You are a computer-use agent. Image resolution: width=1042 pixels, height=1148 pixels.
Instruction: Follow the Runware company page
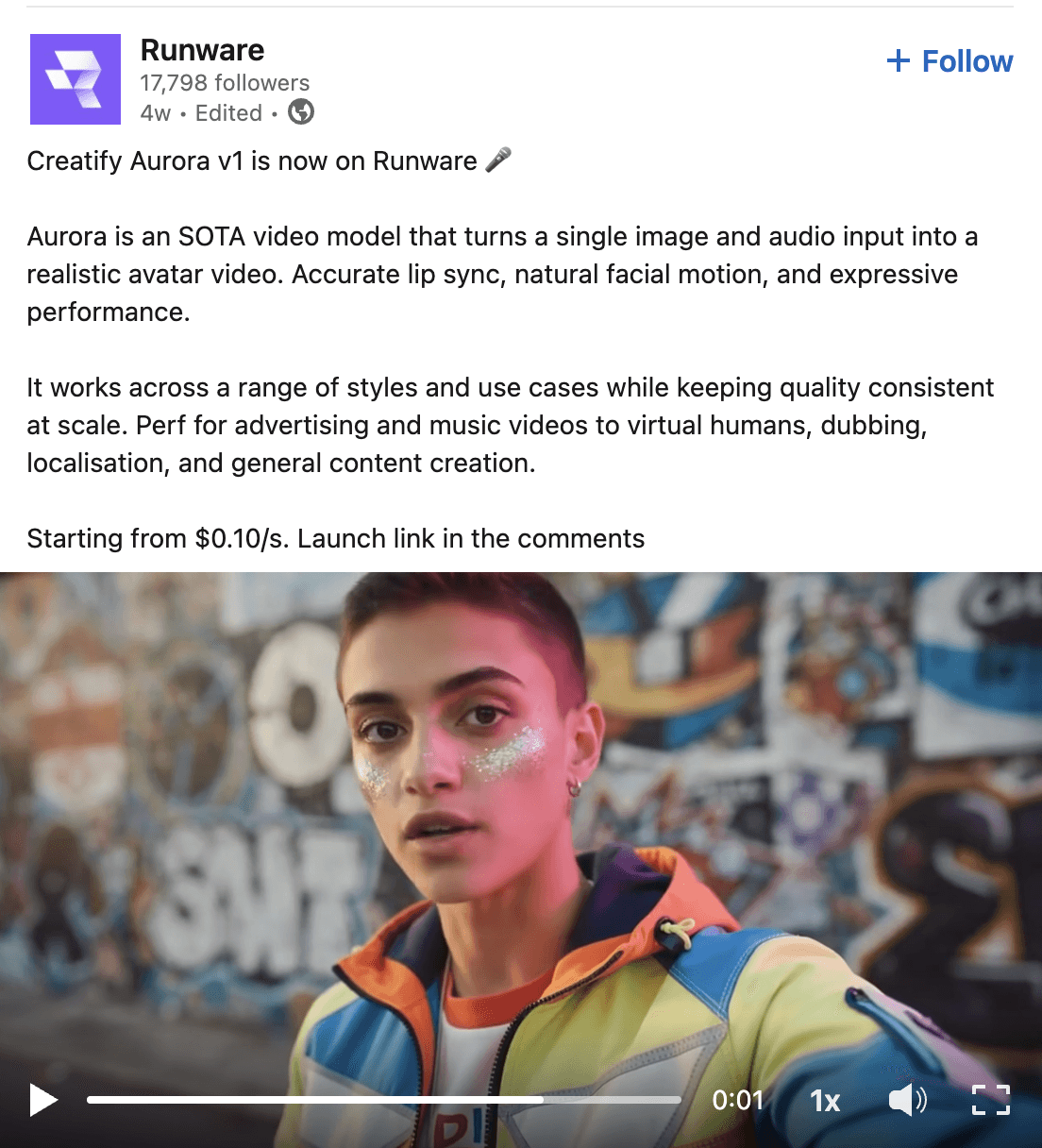pyautogui.click(x=950, y=61)
